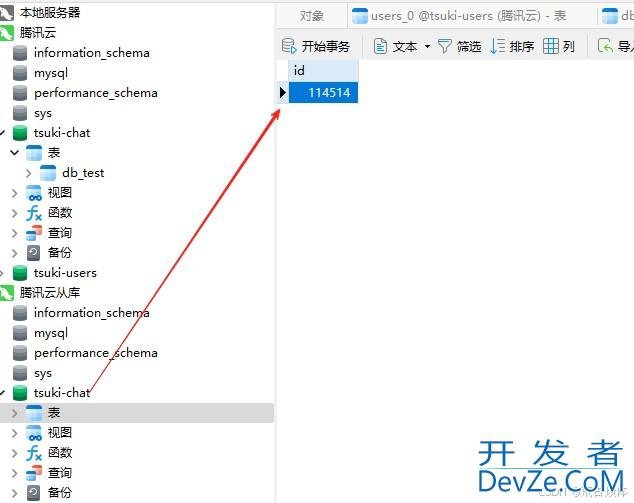The image size is (634, 503).
Task: Select the 腾讯云 connection icon
Action: (x=6, y=33)
